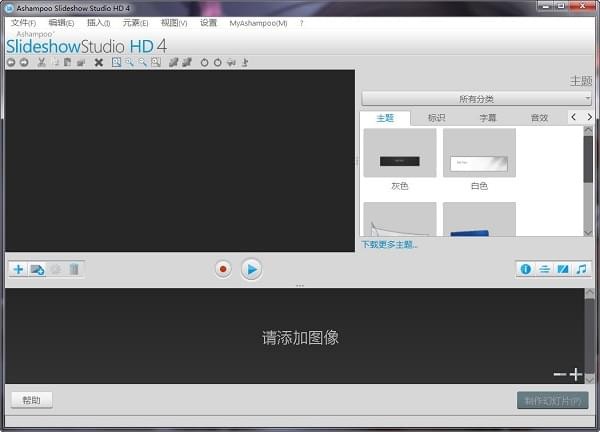Start recording with the red record button
Screen dimensions: 600x432
[223, 269]
